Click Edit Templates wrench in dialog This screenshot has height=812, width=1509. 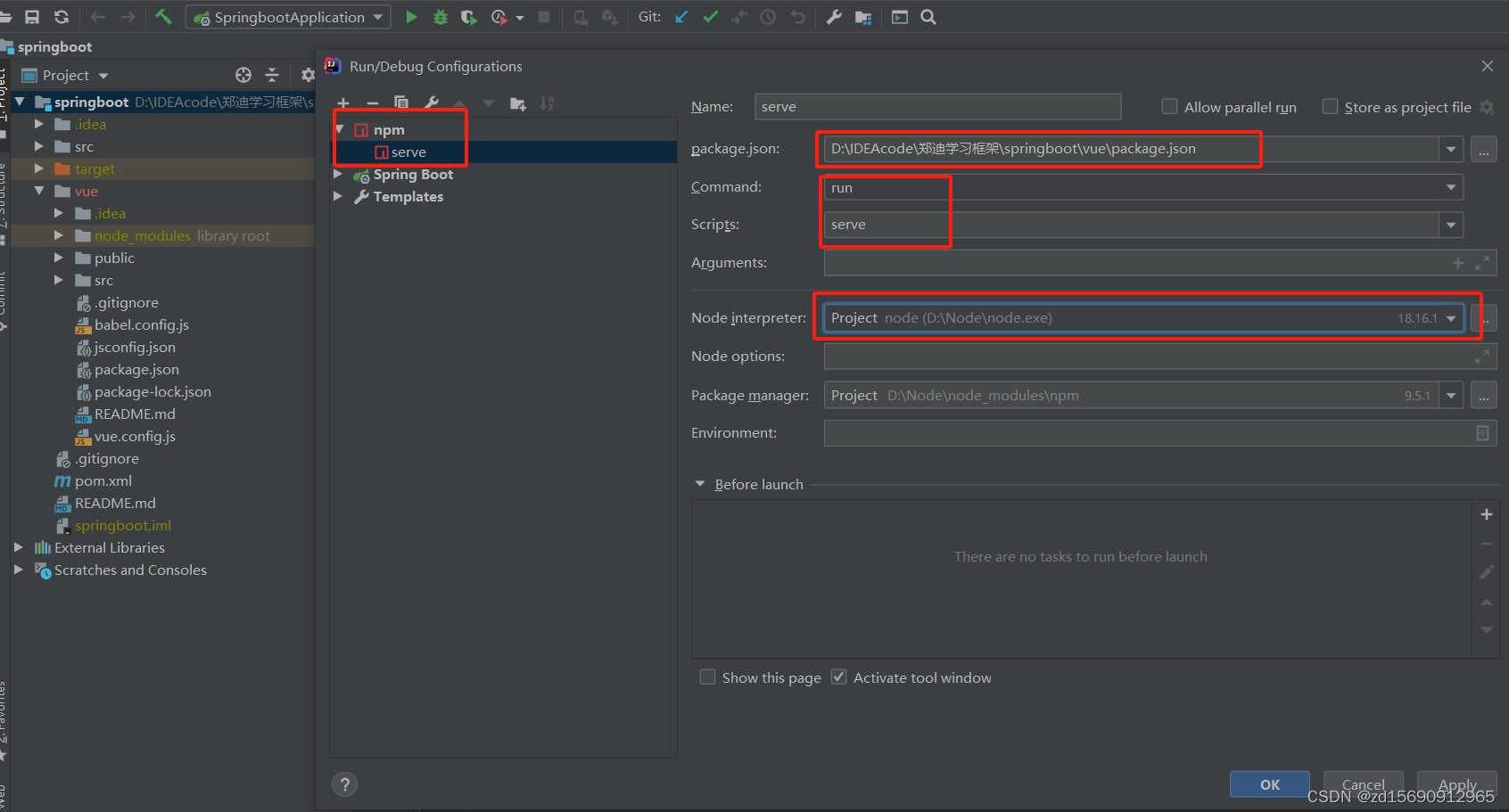[432, 103]
